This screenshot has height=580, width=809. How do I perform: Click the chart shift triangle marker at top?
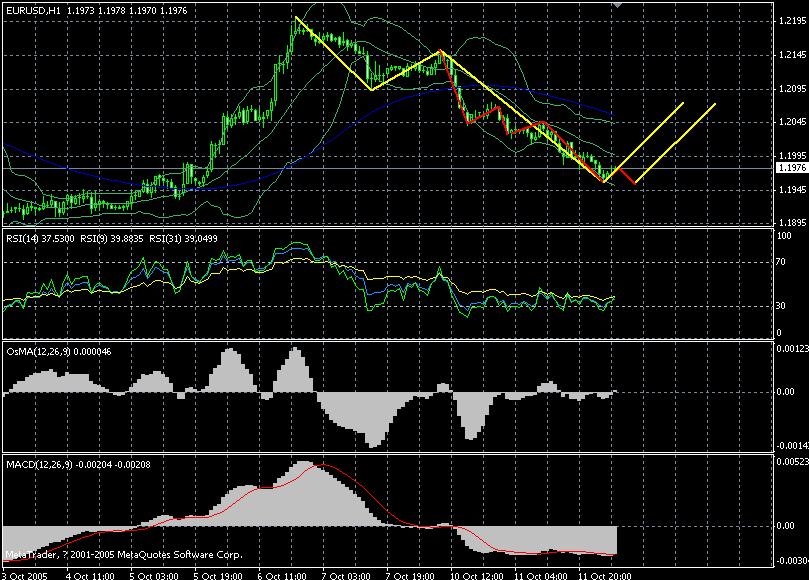tap(618, 5)
